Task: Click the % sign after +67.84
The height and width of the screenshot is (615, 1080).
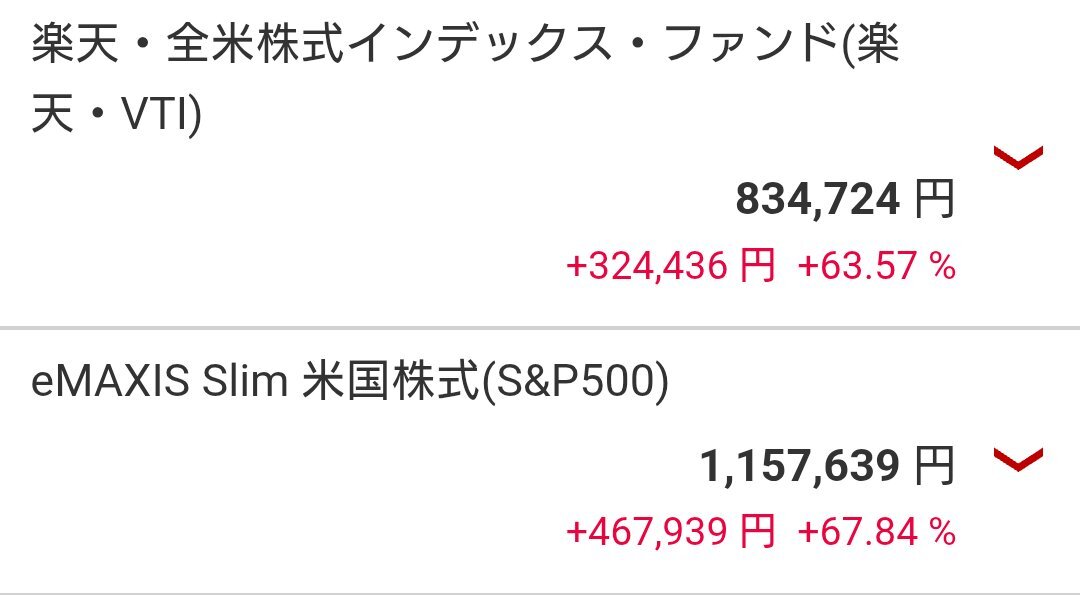Action: [943, 532]
